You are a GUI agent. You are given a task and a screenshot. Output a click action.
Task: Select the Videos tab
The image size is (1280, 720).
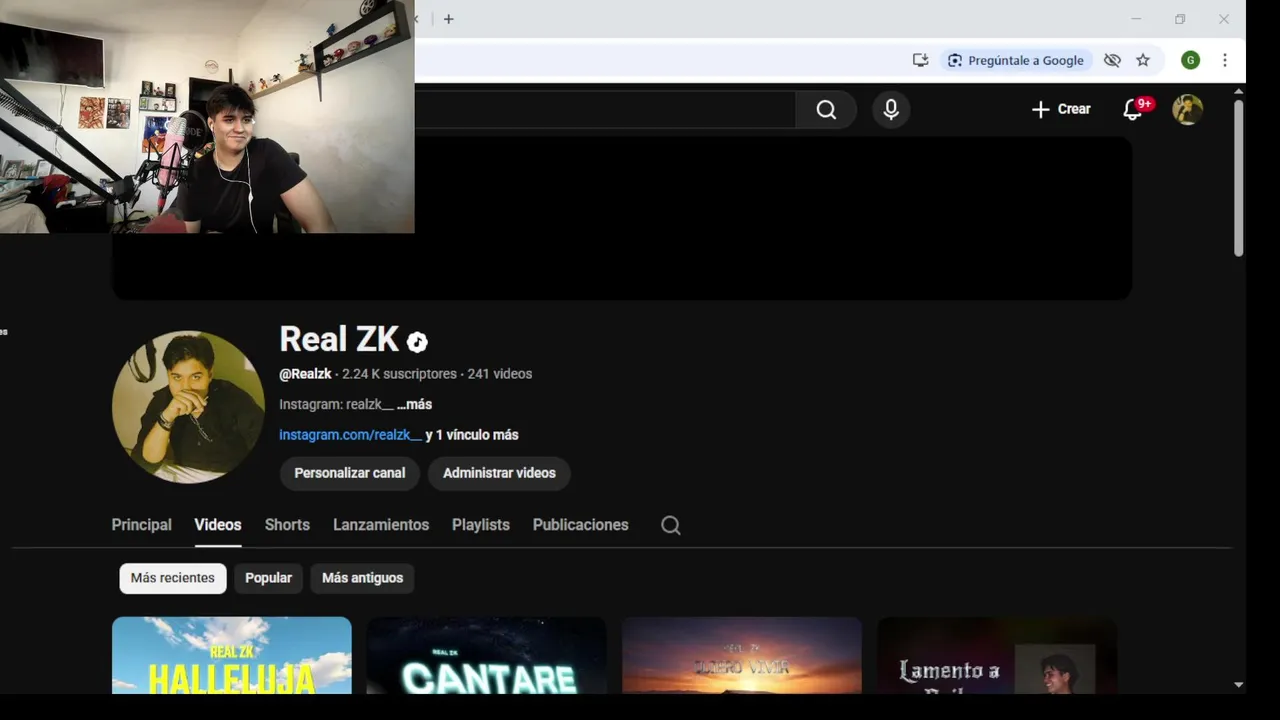point(218,525)
